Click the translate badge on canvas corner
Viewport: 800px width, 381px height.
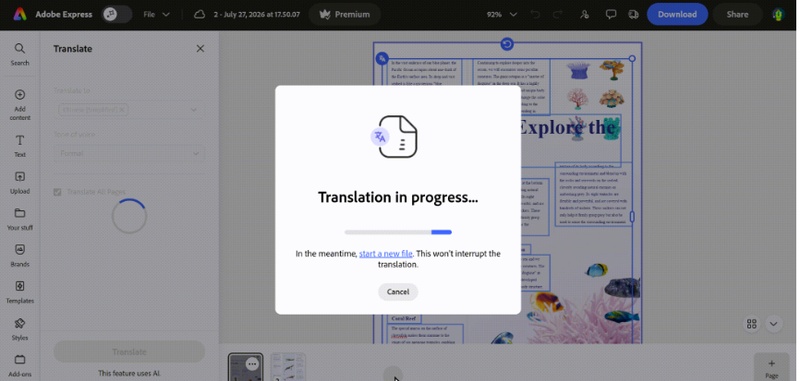382,59
